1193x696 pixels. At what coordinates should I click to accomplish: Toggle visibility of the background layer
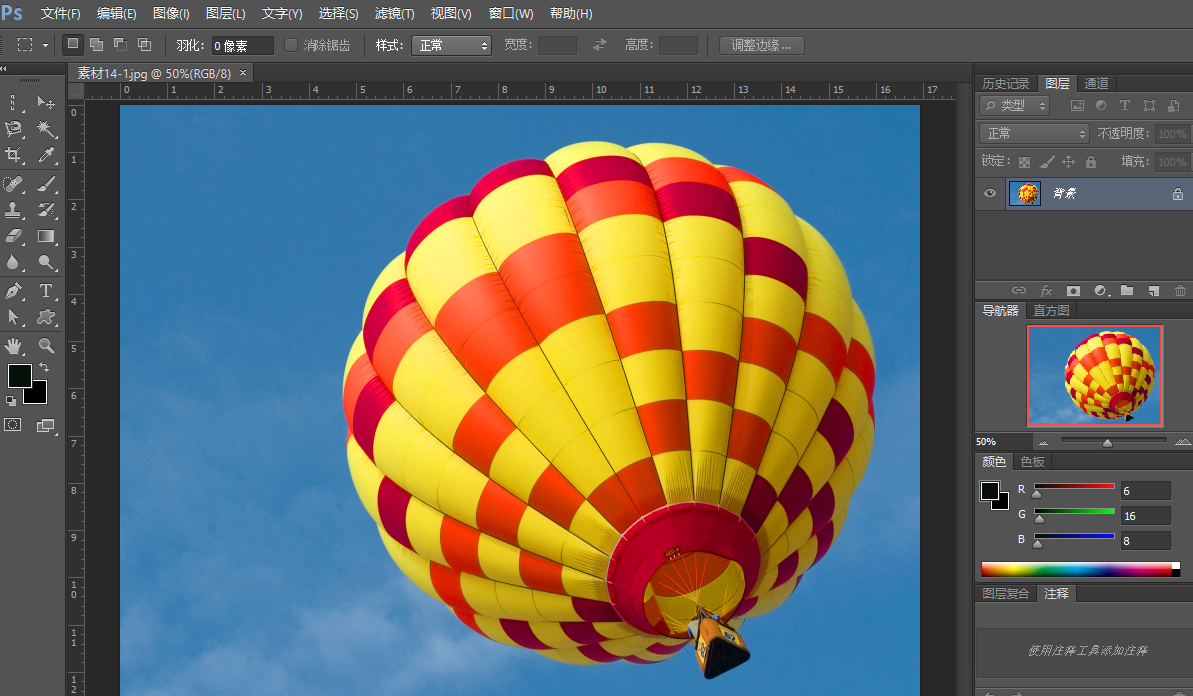coord(989,193)
